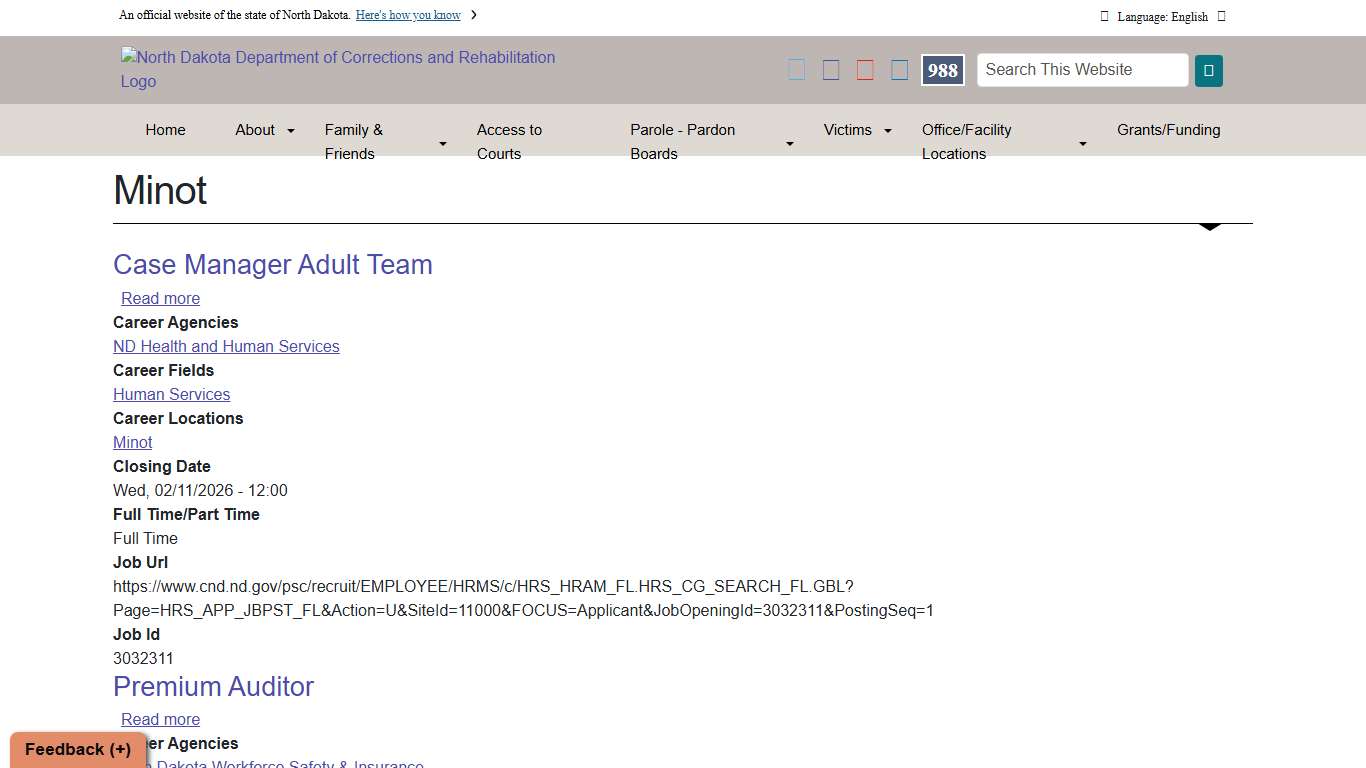Open the Feedback (+) button
This screenshot has width=1366, height=768.
click(x=78, y=749)
